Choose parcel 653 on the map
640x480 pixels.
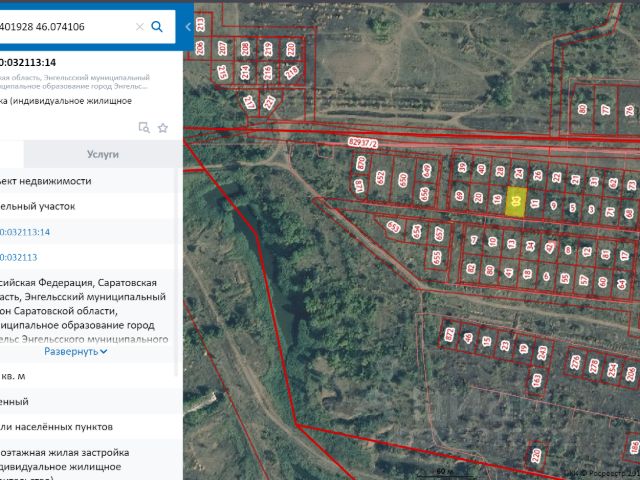pos(393,227)
